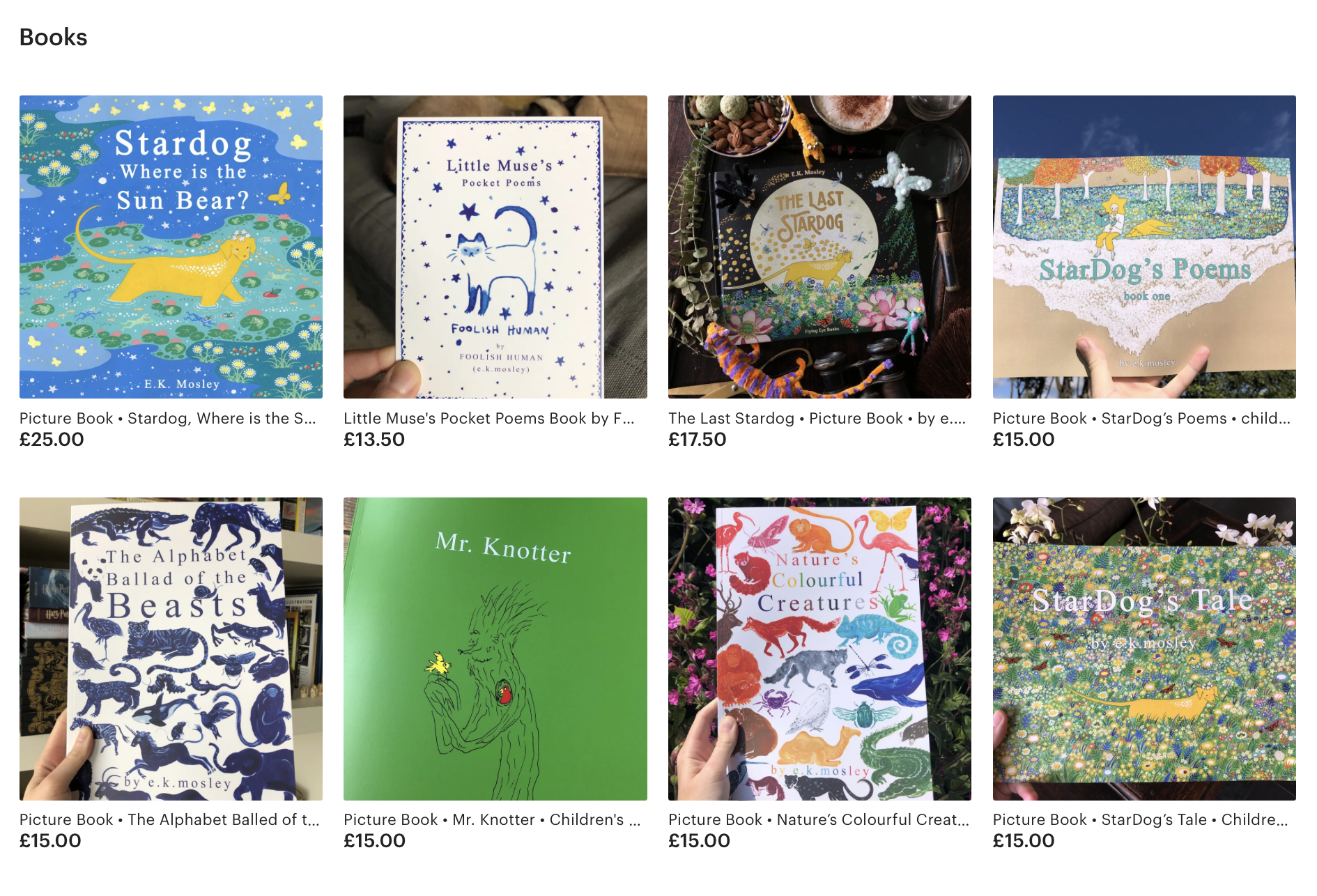Image resolution: width=1317 pixels, height=896 pixels.
Task: Open the green Mr. Knotter cover image
Action: tap(495, 649)
